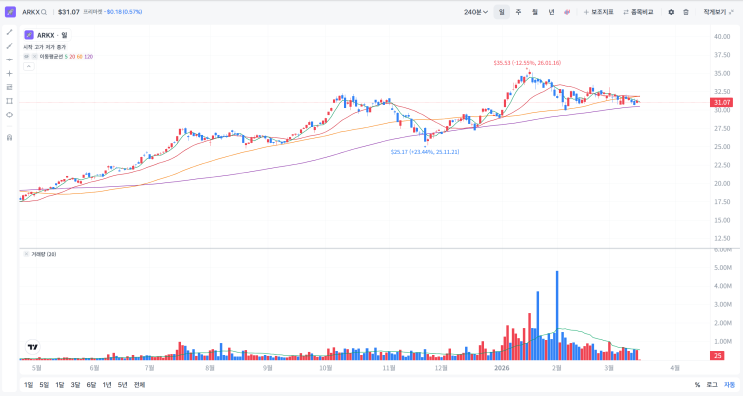Click the ARKX rocket logo in the header
The width and height of the screenshot is (743, 396).
pos(10,12)
